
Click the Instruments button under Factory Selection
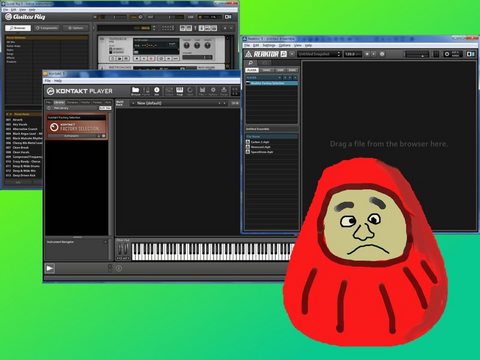[x=72, y=136]
